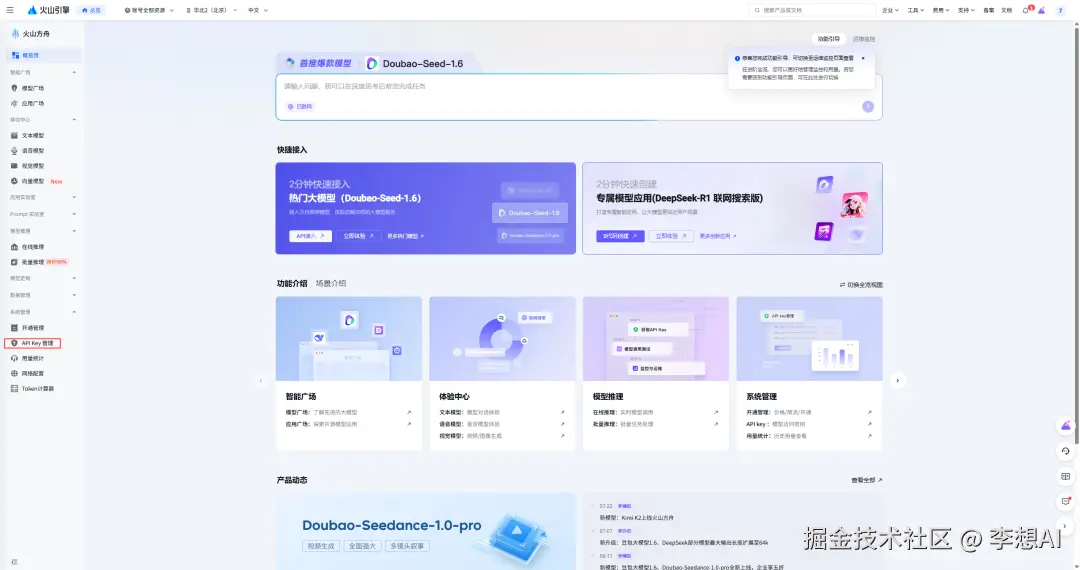
Task: Click the API接入 button
Action: 310,236
